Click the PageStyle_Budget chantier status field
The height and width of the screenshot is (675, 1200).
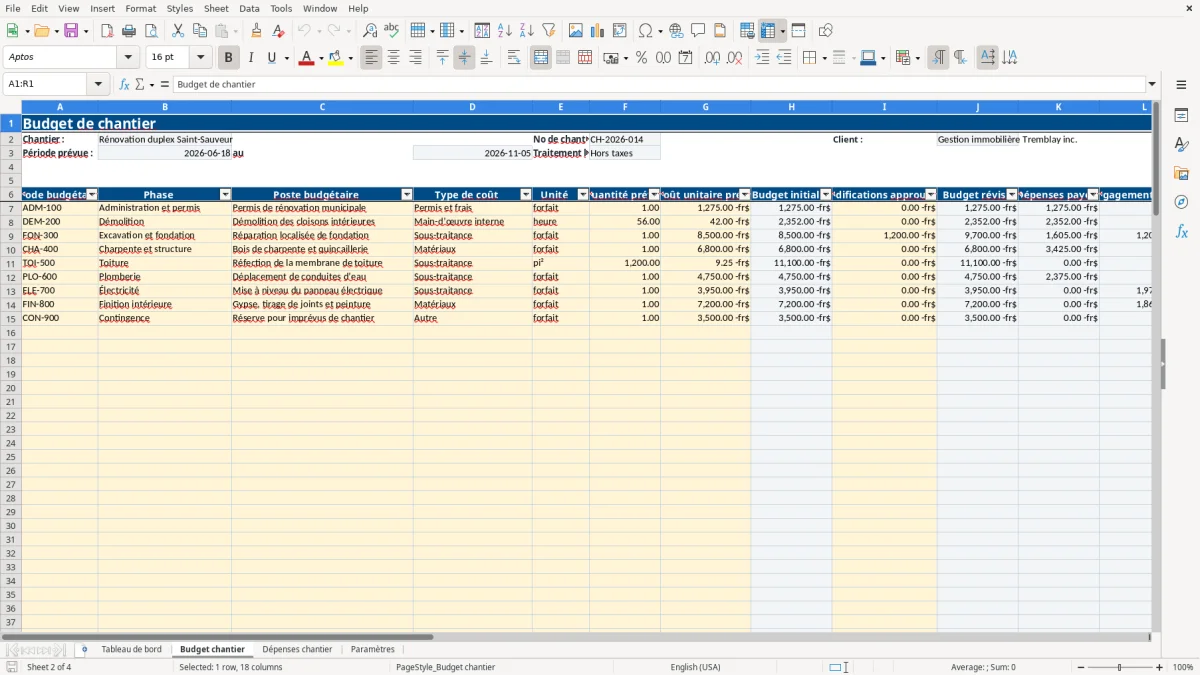tap(446, 667)
